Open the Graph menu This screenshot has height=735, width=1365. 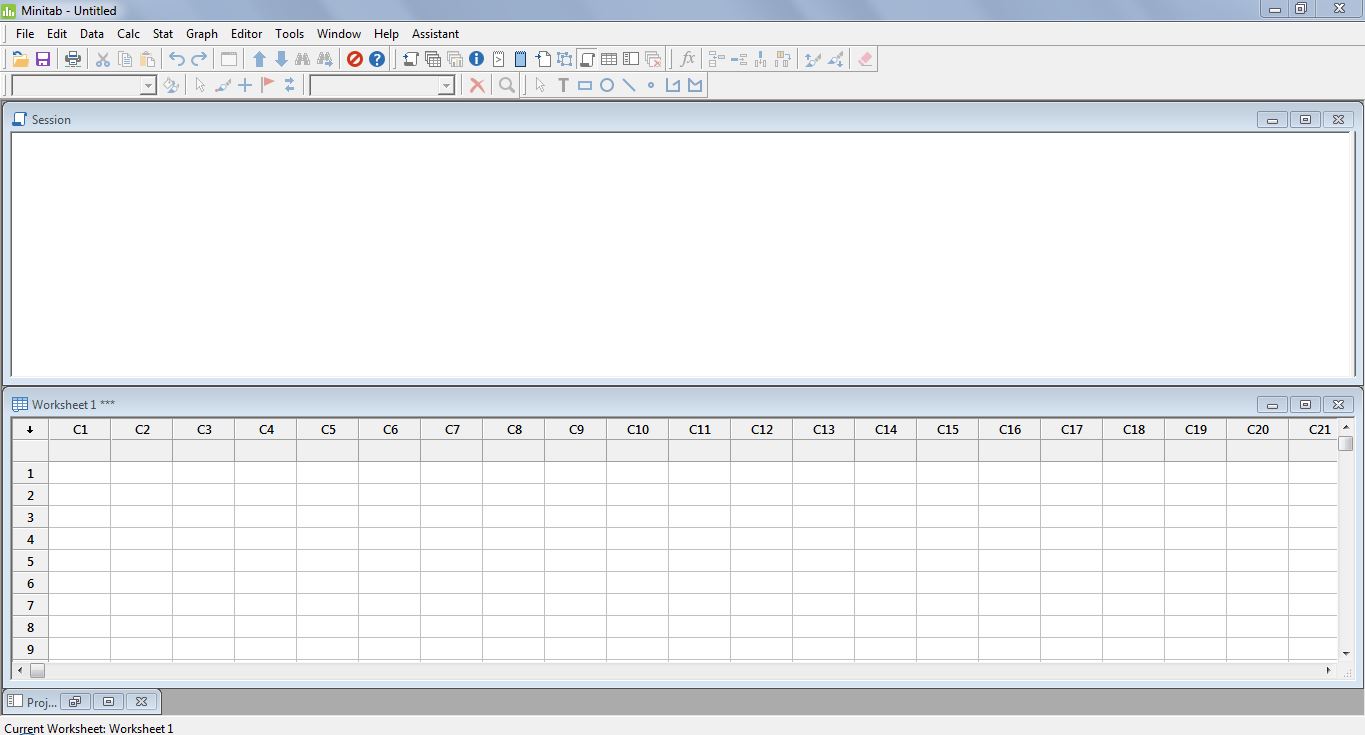click(201, 33)
